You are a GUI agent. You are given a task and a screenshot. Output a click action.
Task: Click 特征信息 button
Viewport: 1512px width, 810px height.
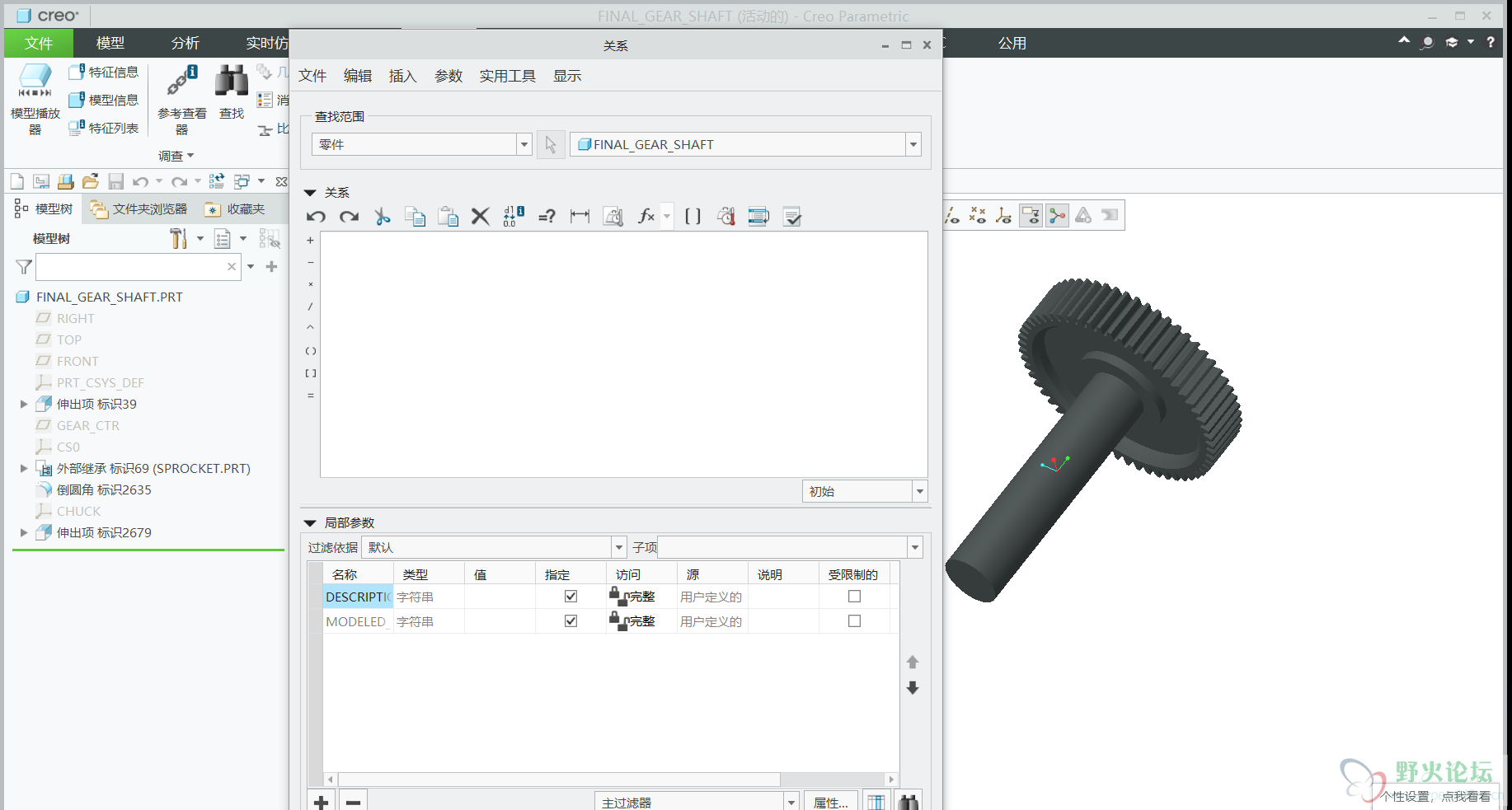tap(104, 73)
